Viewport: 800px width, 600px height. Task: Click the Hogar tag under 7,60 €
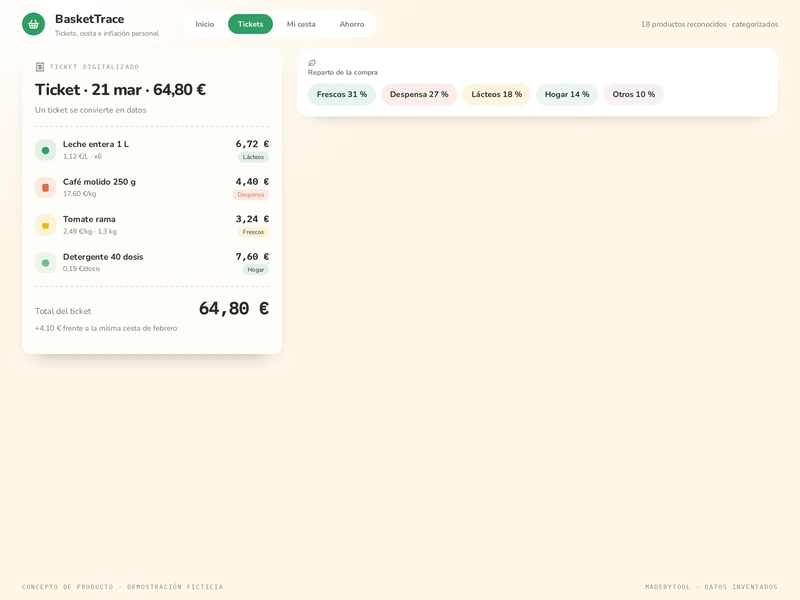tap(256, 269)
